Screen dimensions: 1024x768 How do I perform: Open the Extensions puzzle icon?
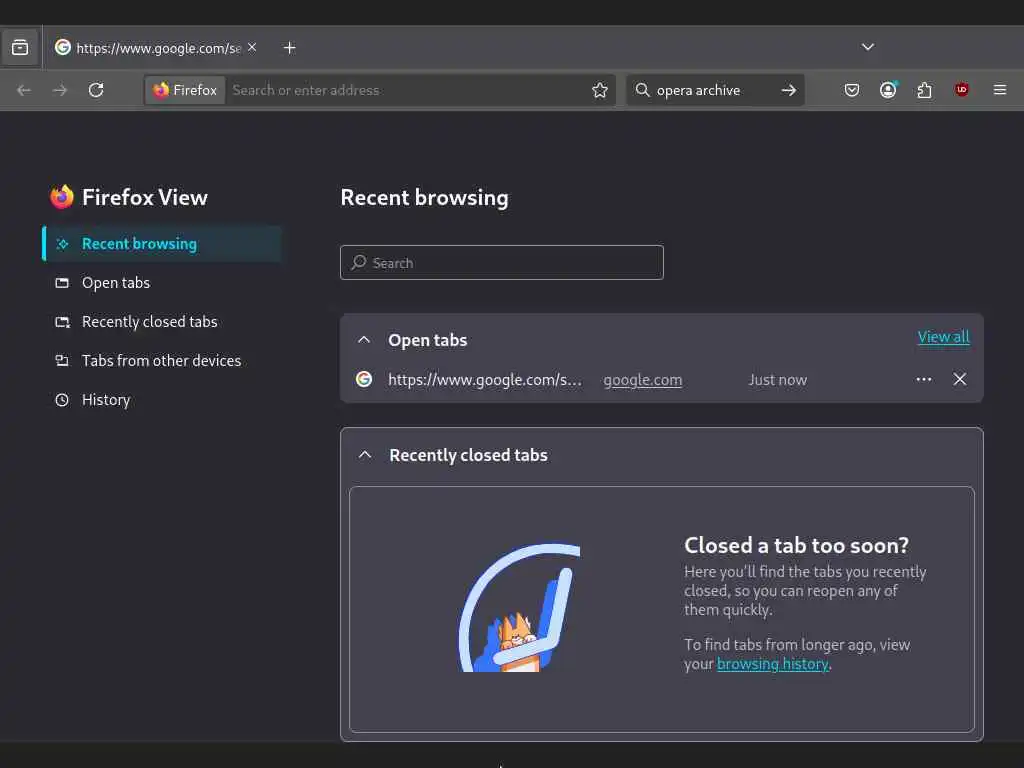924,90
